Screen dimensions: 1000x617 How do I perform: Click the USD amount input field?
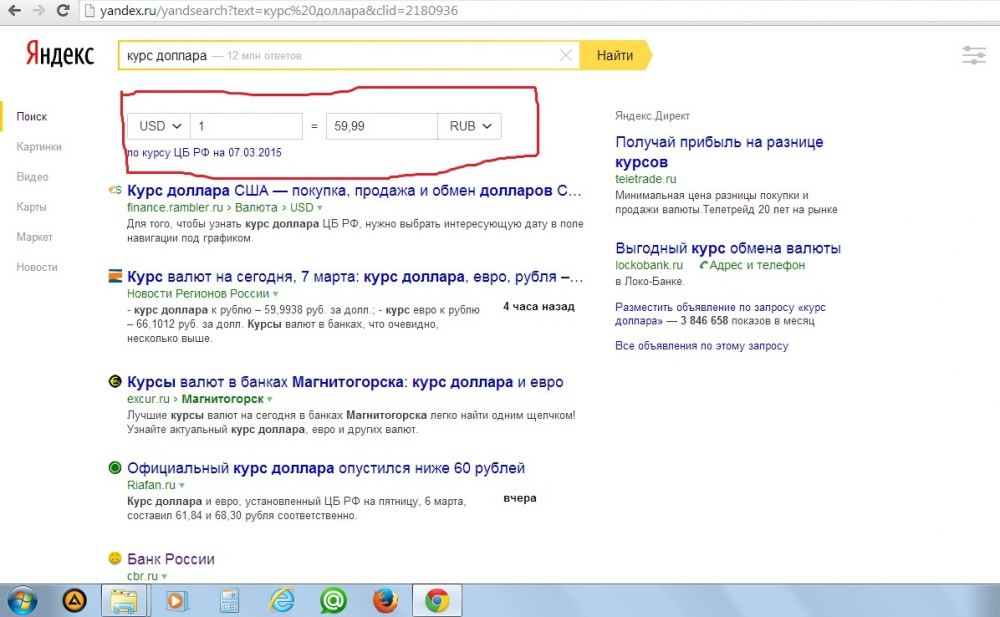pyautogui.click(x=246, y=126)
